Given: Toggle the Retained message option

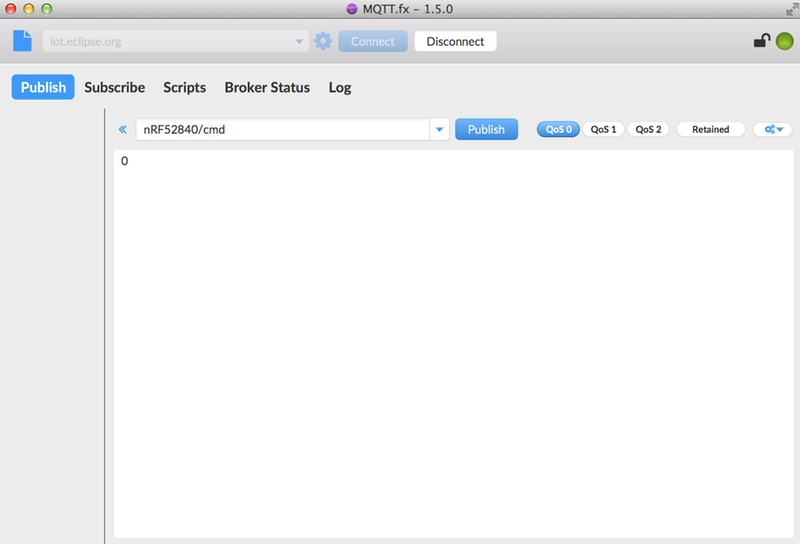Looking at the screenshot, I should click(x=710, y=129).
